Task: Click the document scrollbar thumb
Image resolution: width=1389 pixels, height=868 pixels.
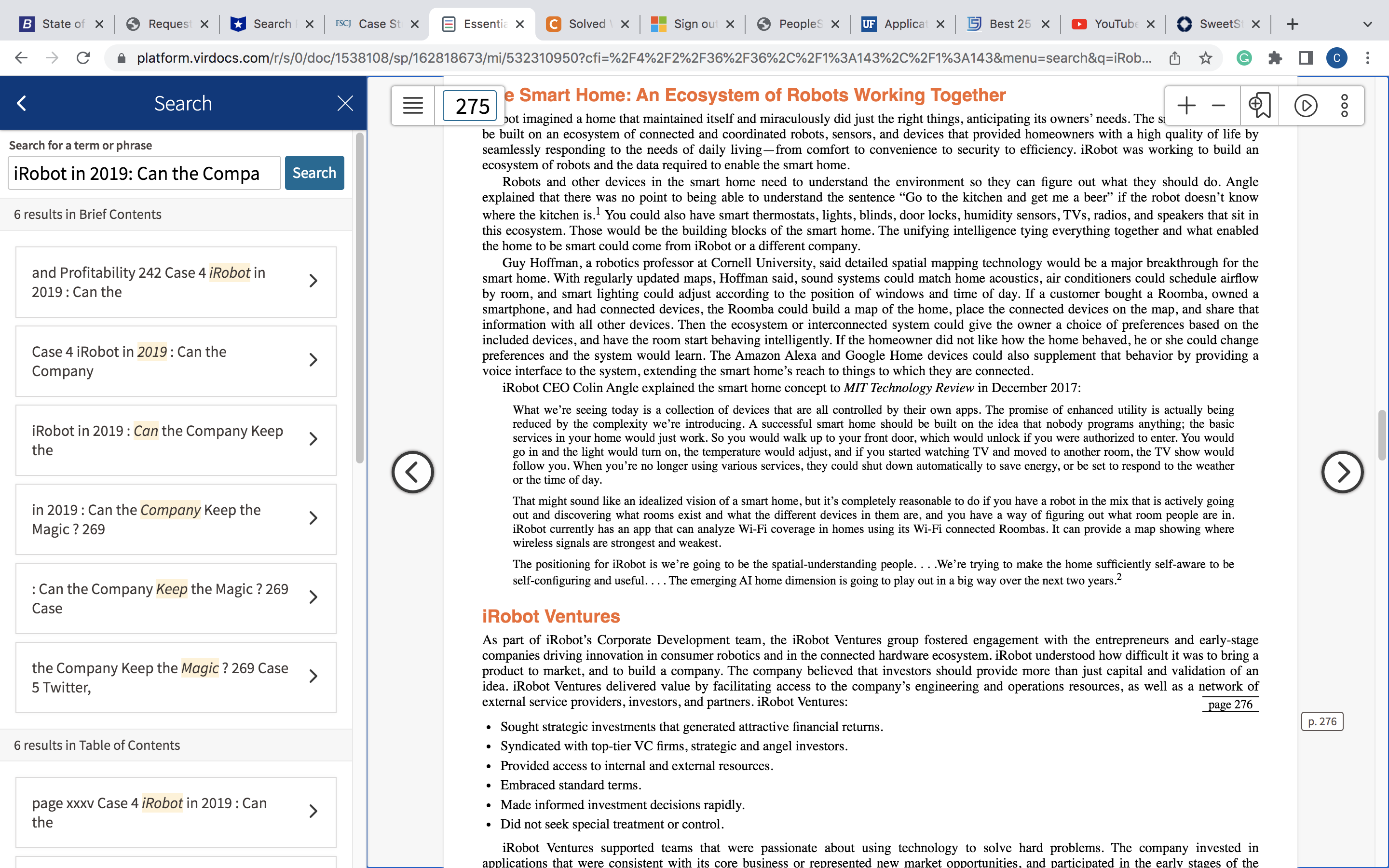Action: pyautogui.click(x=1382, y=434)
